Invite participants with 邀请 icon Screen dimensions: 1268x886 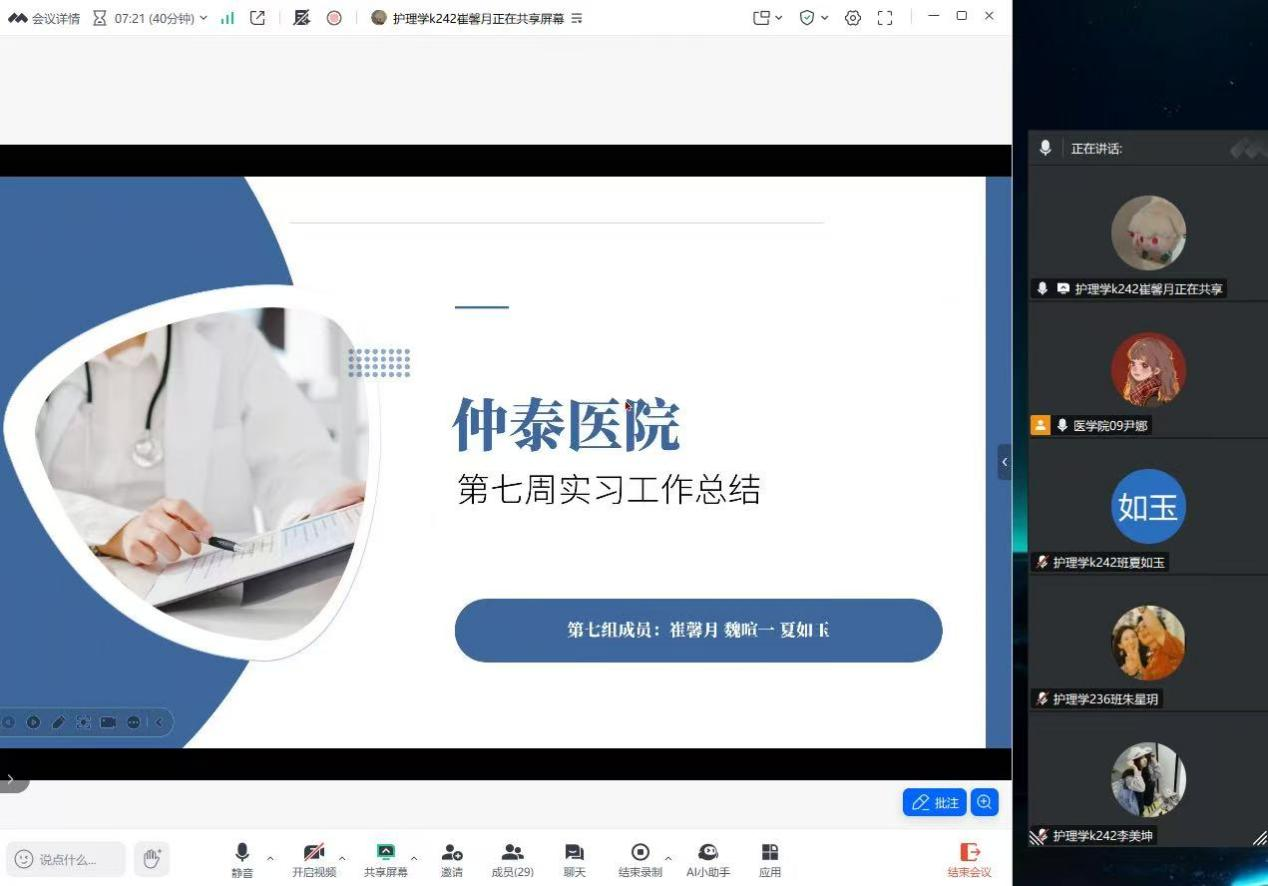[x=452, y=858]
